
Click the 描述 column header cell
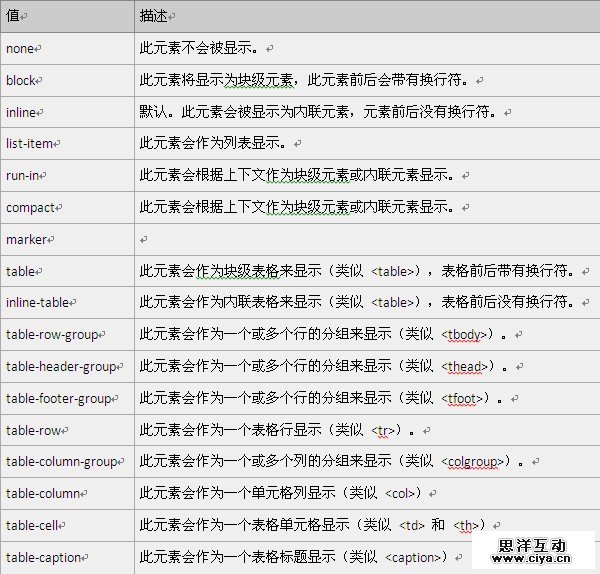(x=367, y=16)
